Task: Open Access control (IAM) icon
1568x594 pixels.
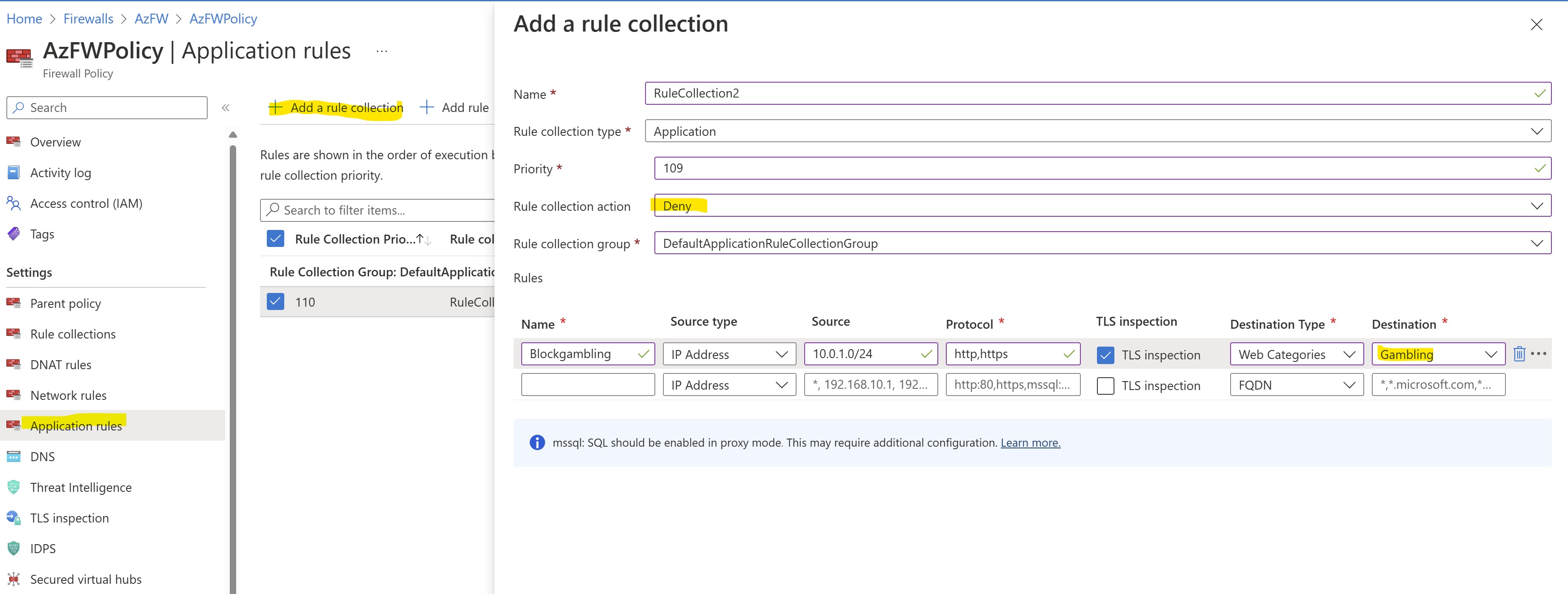Action: tap(13, 204)
